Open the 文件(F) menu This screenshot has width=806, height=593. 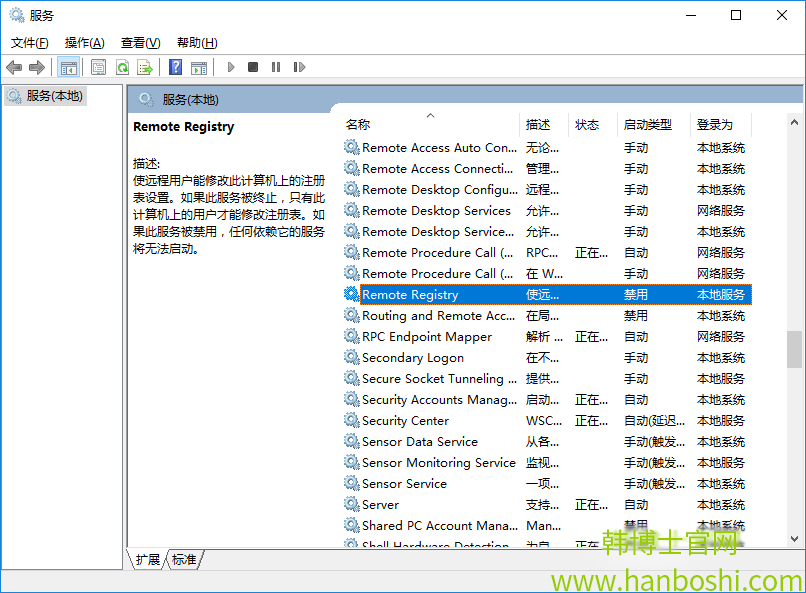29,43
